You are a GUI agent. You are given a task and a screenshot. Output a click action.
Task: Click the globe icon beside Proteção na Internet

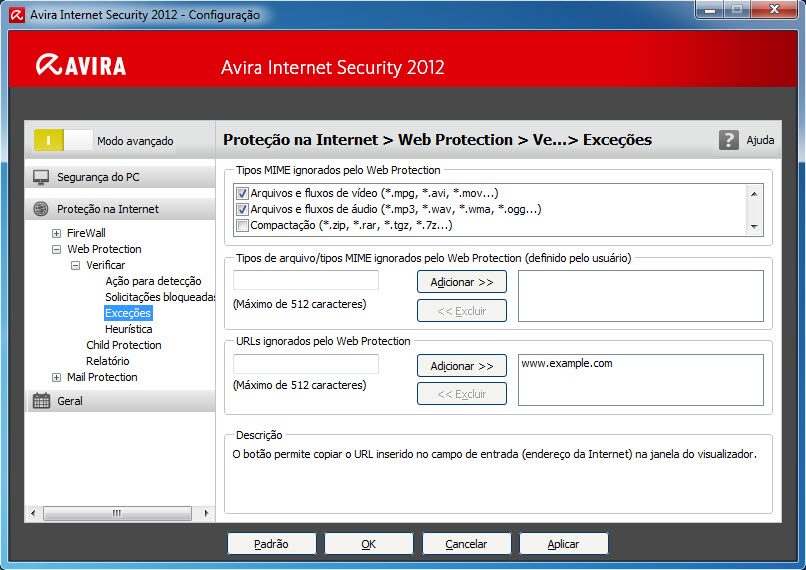click(x=41, y=209)
